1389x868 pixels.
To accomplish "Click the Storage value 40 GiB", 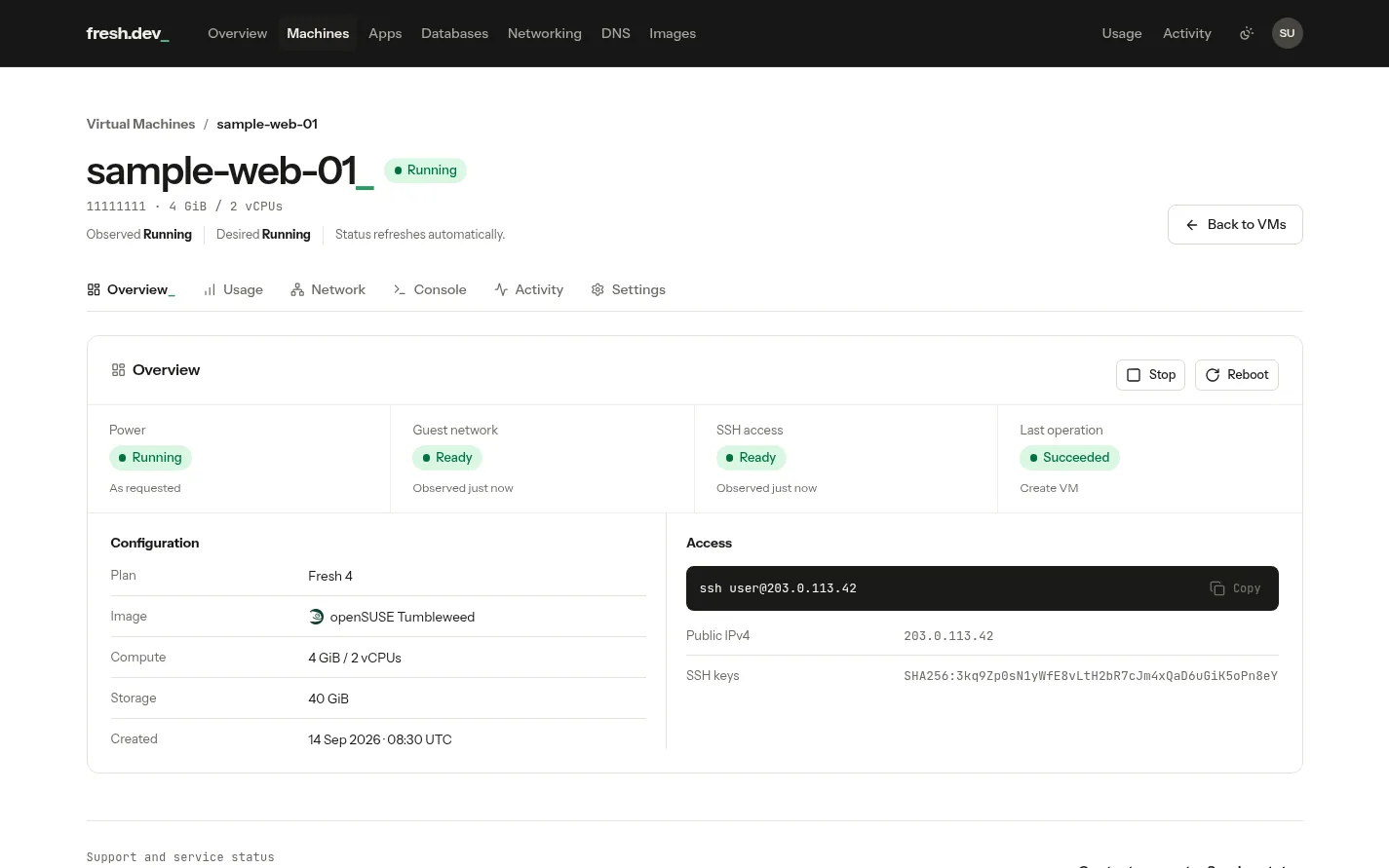I will coord(328,698).
